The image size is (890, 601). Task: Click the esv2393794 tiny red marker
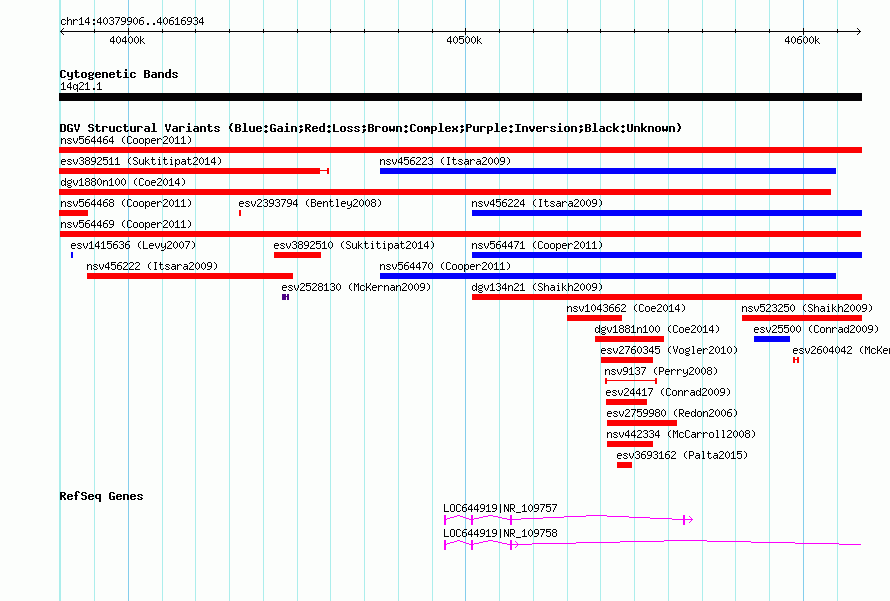click(x=240, y=213)
